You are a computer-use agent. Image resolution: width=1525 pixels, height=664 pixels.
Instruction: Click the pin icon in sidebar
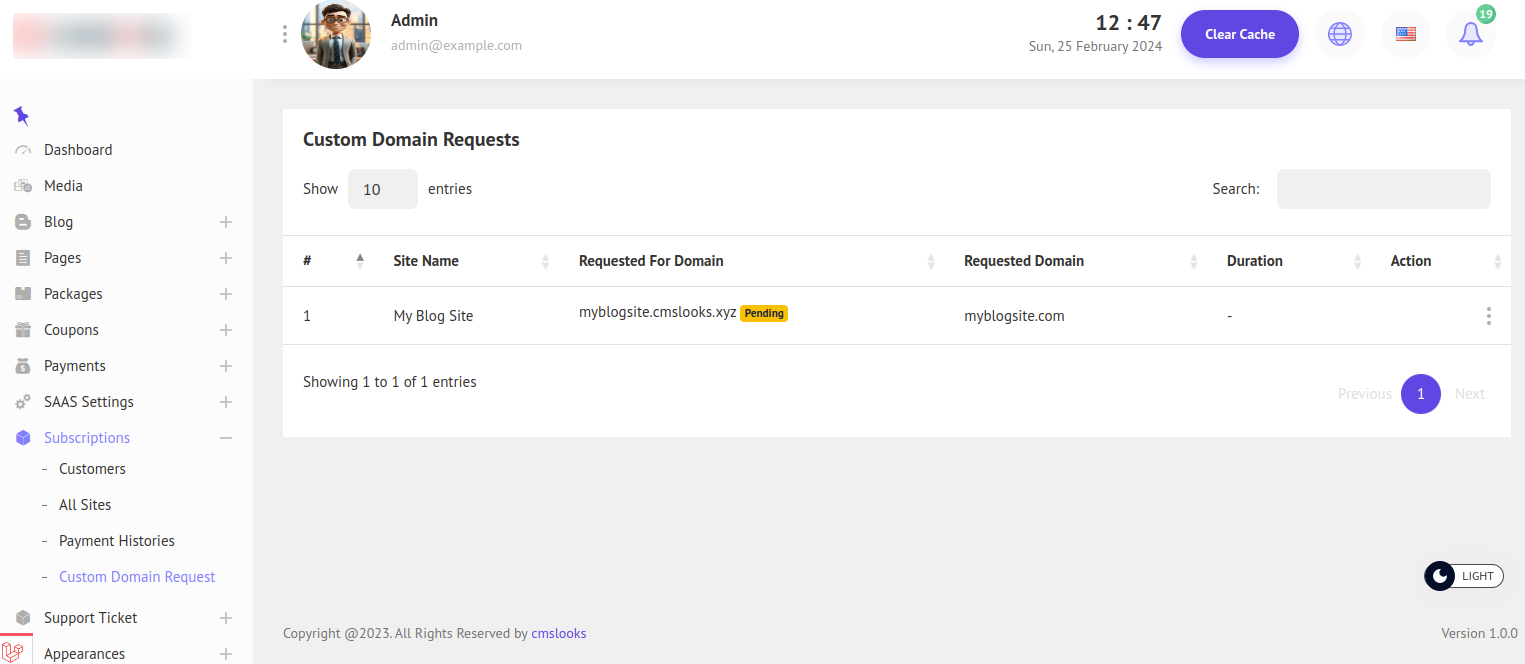(21, 115)
